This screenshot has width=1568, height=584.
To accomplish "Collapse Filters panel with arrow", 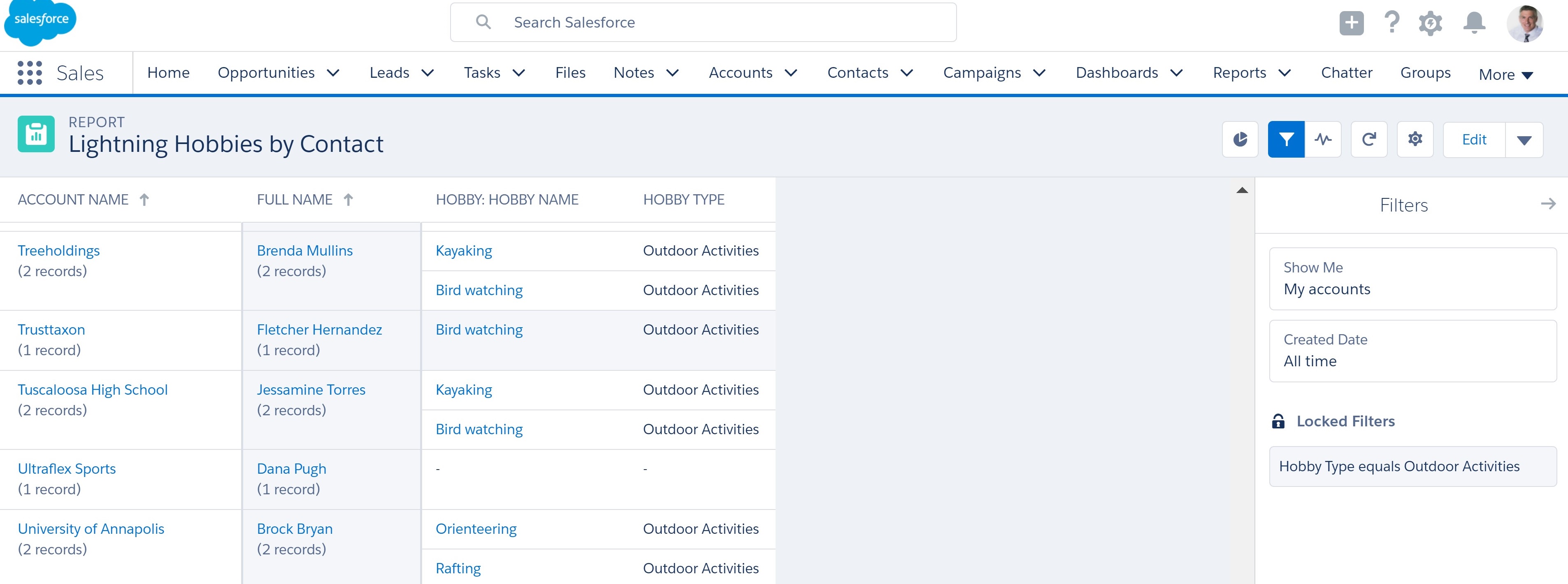I will (1548, 204).
